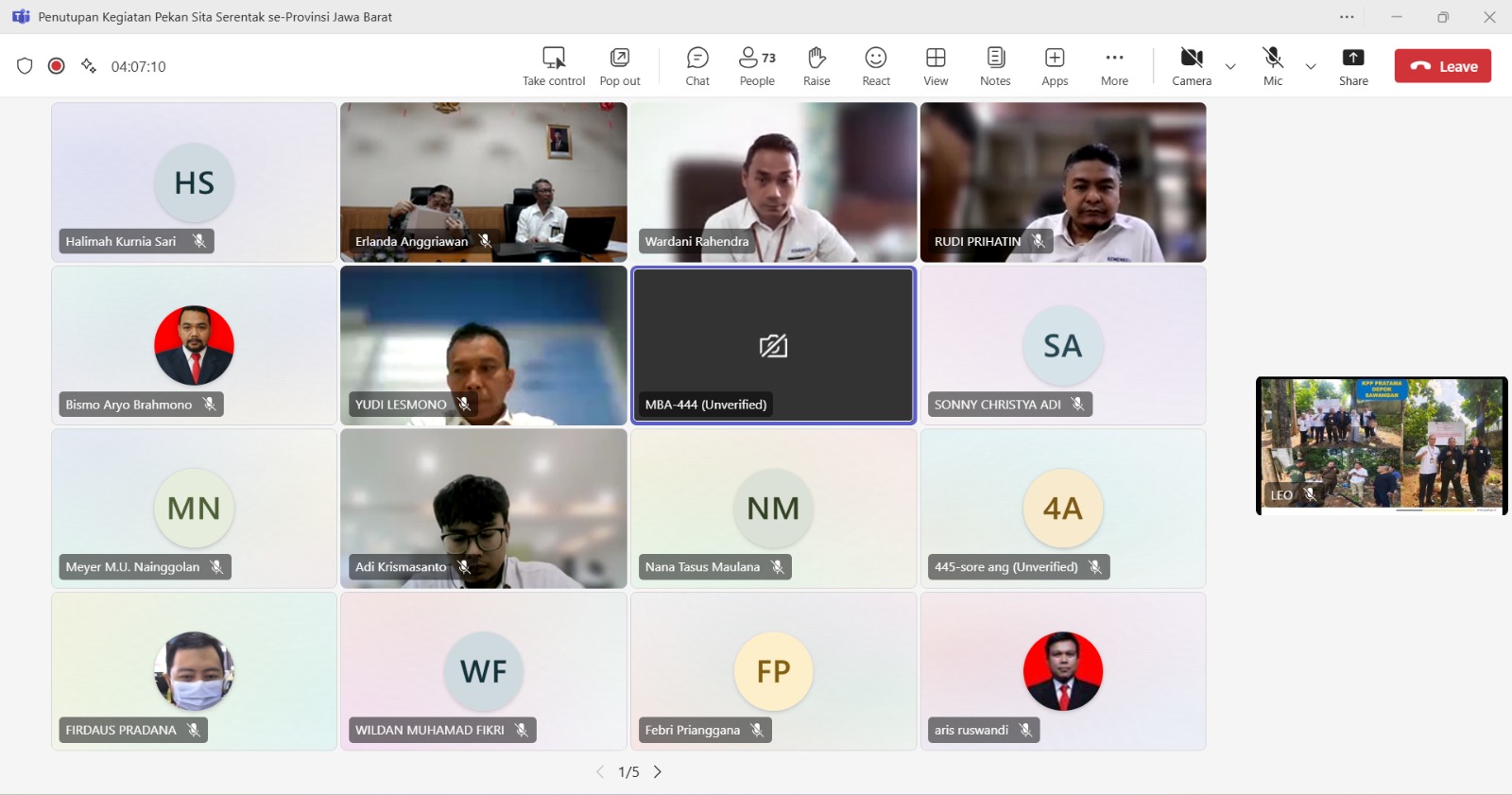Share your screen content
The image size is (1512, 795).
(1353, 66)
